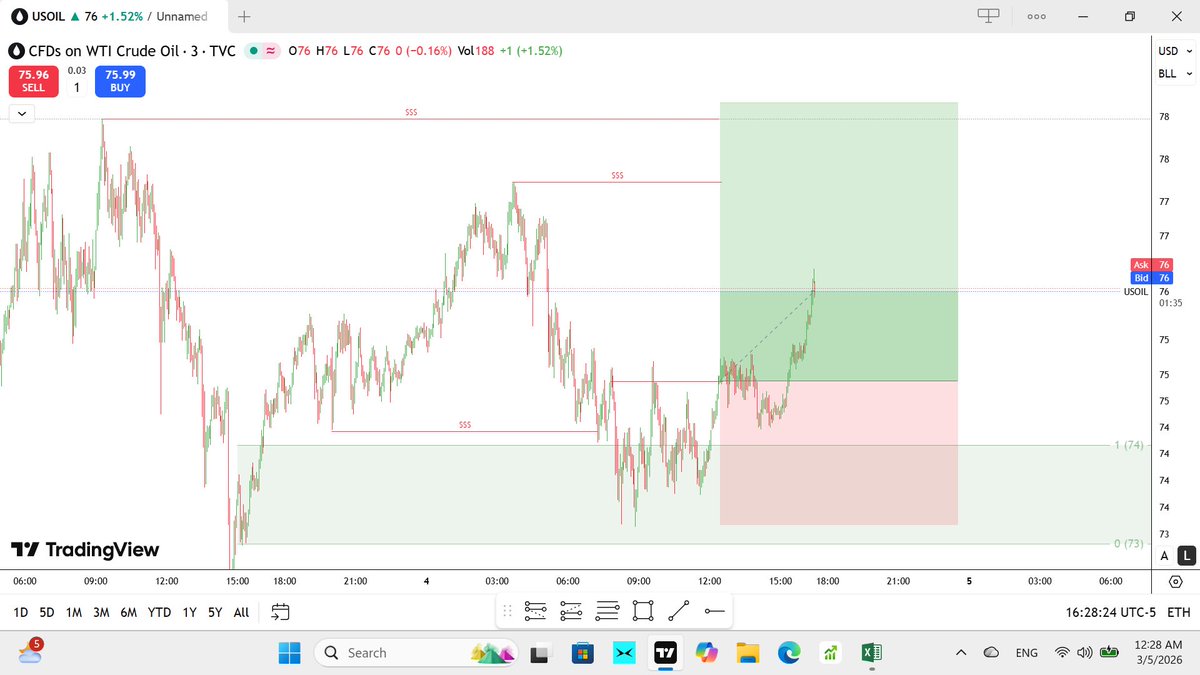Select the long position green profit zone

pyautogui.click(x=838, y=240)
